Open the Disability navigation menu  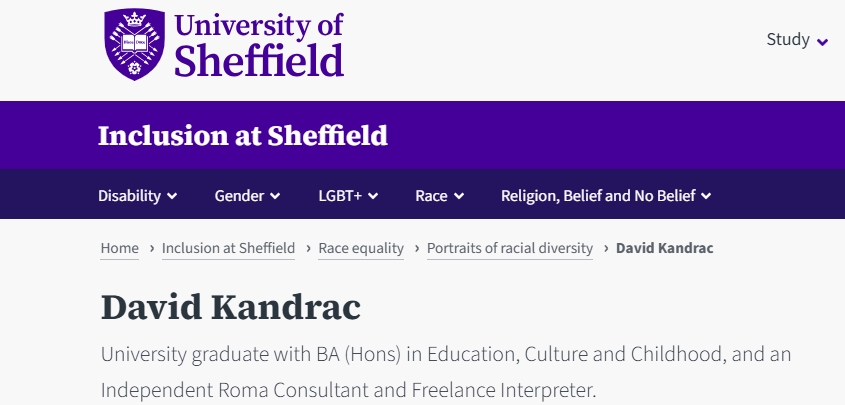pos(129,195)
